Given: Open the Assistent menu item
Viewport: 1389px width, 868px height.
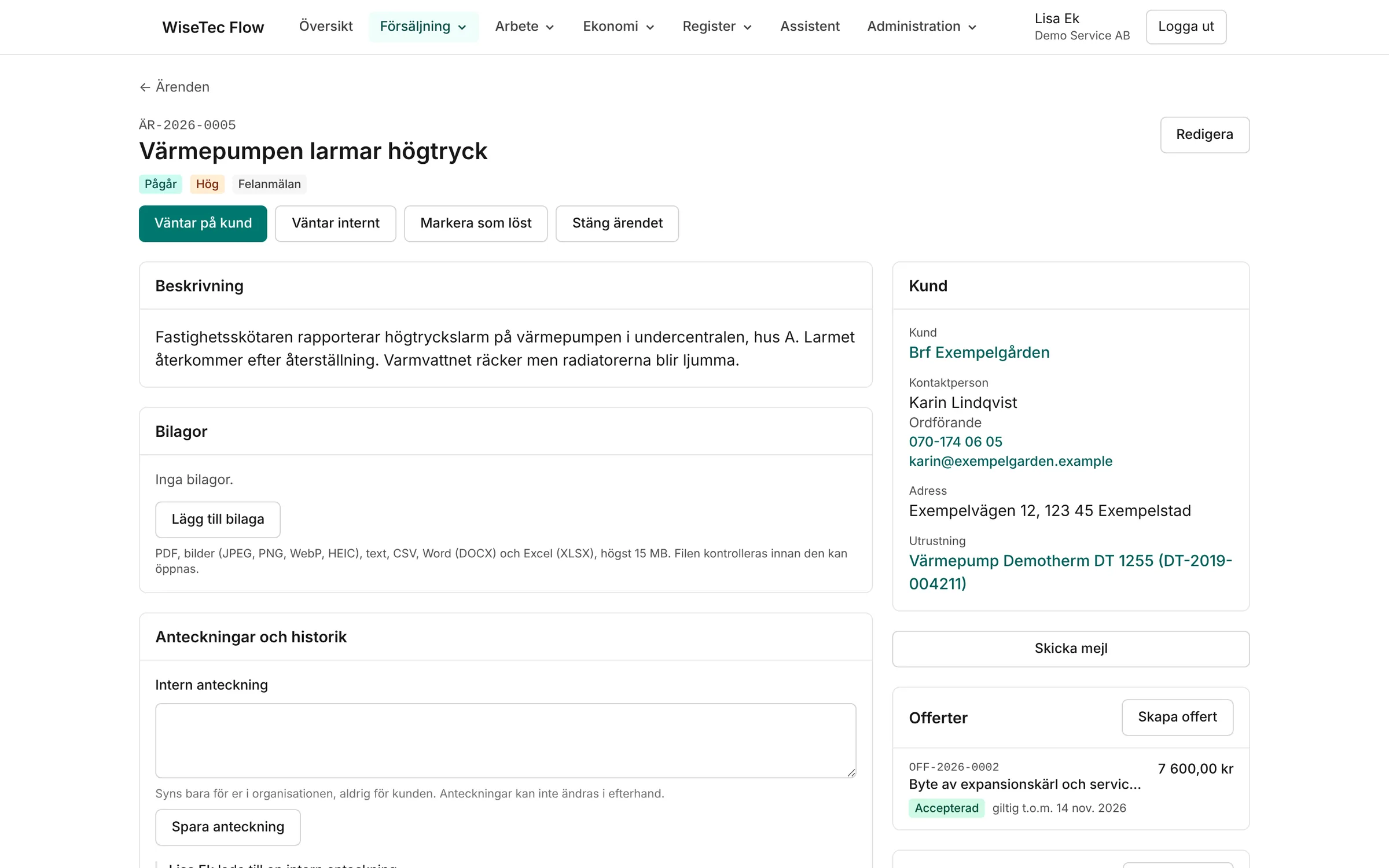Looking at the screenshot, I should pos(810,27).
